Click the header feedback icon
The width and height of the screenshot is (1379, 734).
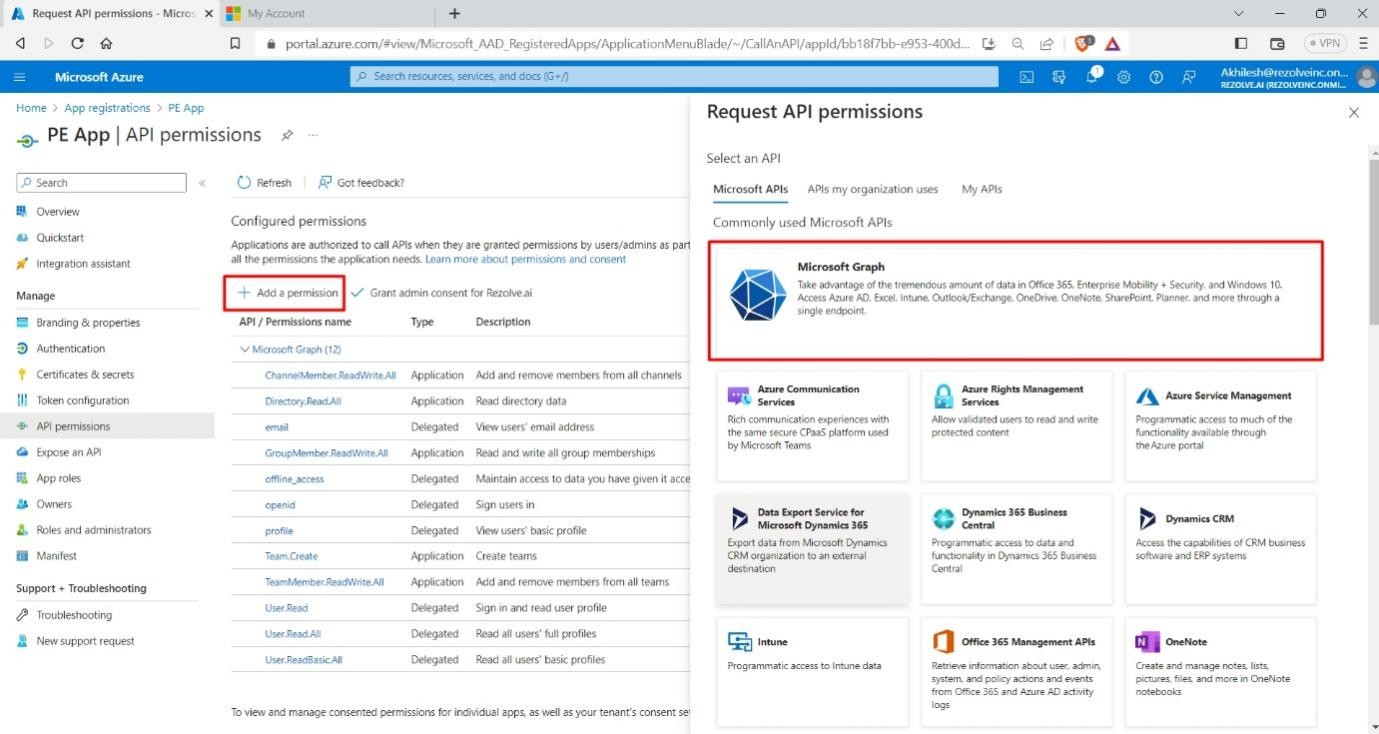click(1188, 77)
